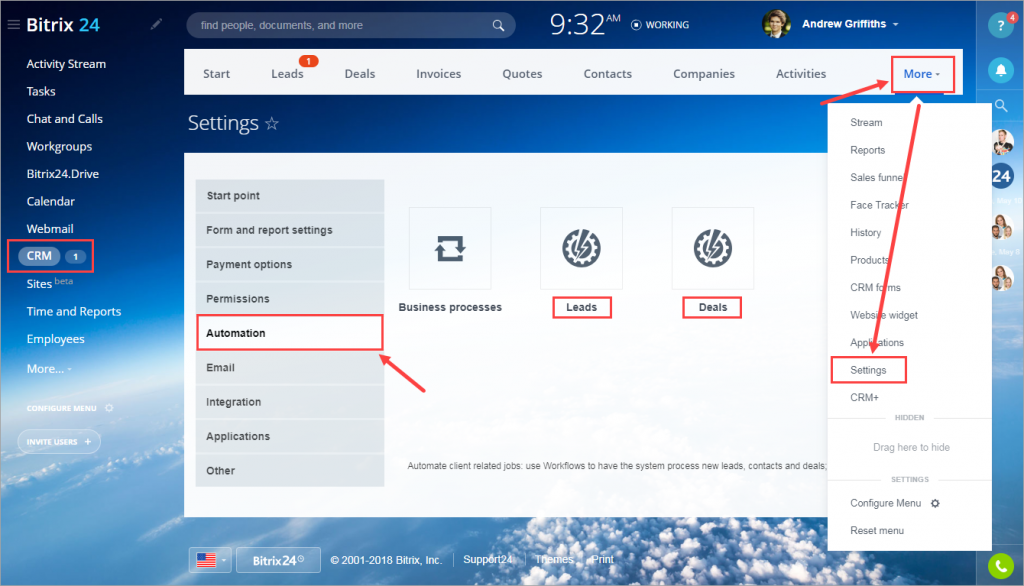This screenshot has width=1024, height=586.
Task: Open Webmail in the left sidebar
Action: 50,229
